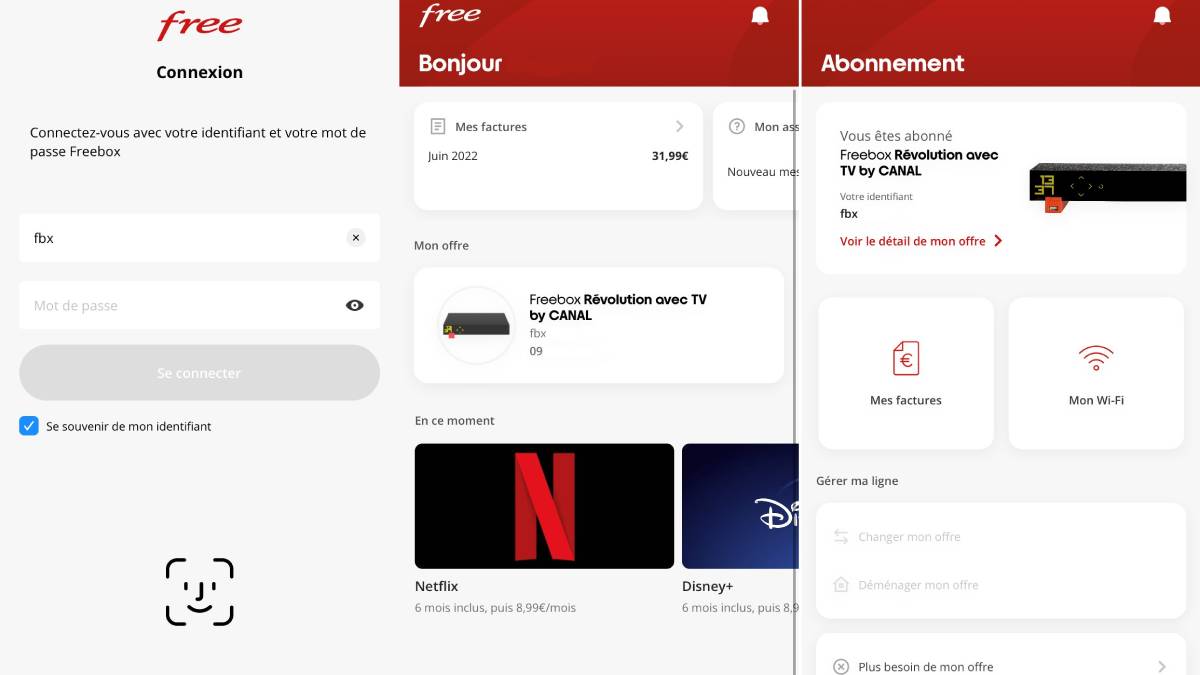Open the Freebox Révolution offer card
Image resolution: width=1200 pixels, height=675 pixels.
[599, 325]
